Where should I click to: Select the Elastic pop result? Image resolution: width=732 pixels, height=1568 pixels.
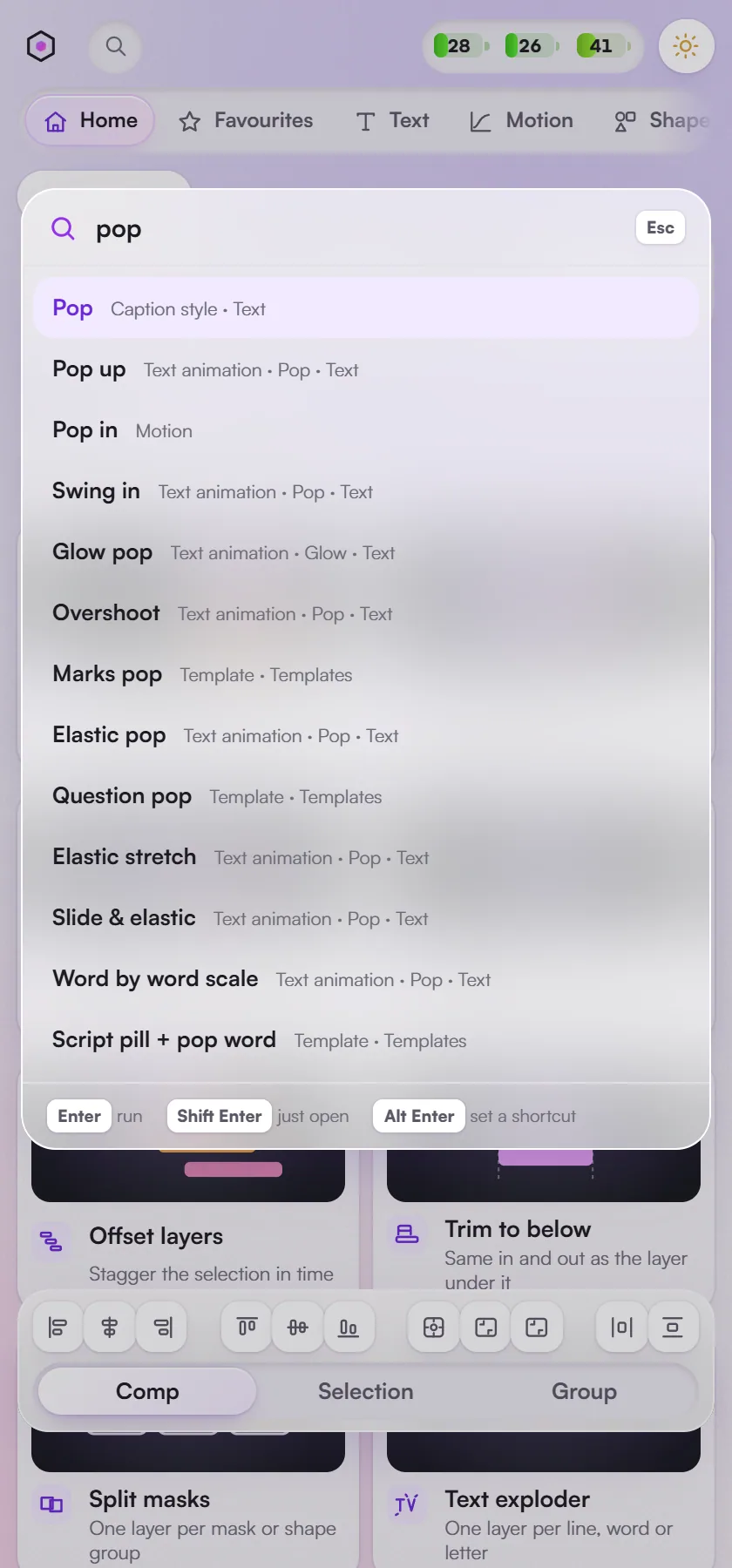(366, 735)
